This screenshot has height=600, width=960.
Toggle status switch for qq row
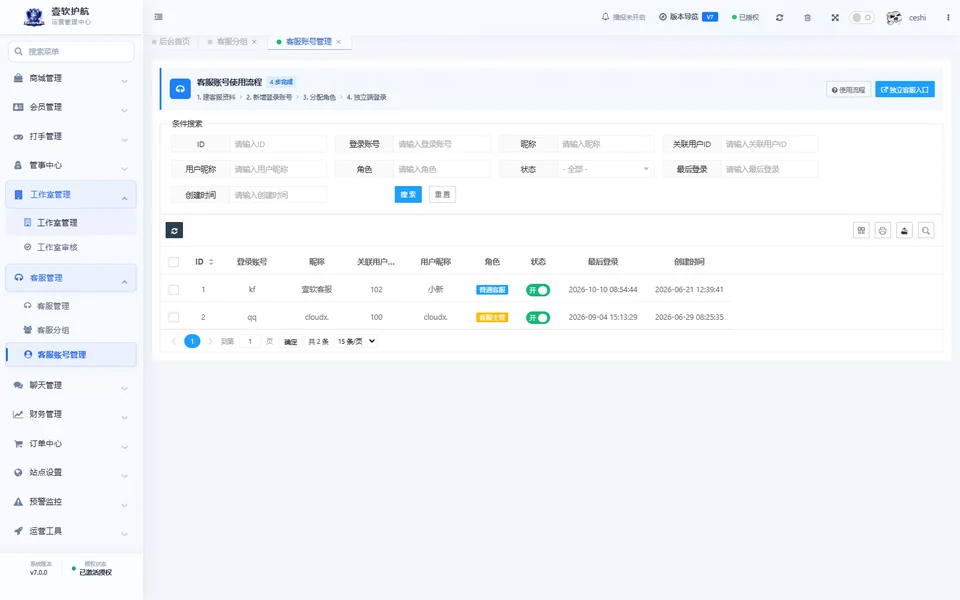pyautogui.click(x=538, y=318)
